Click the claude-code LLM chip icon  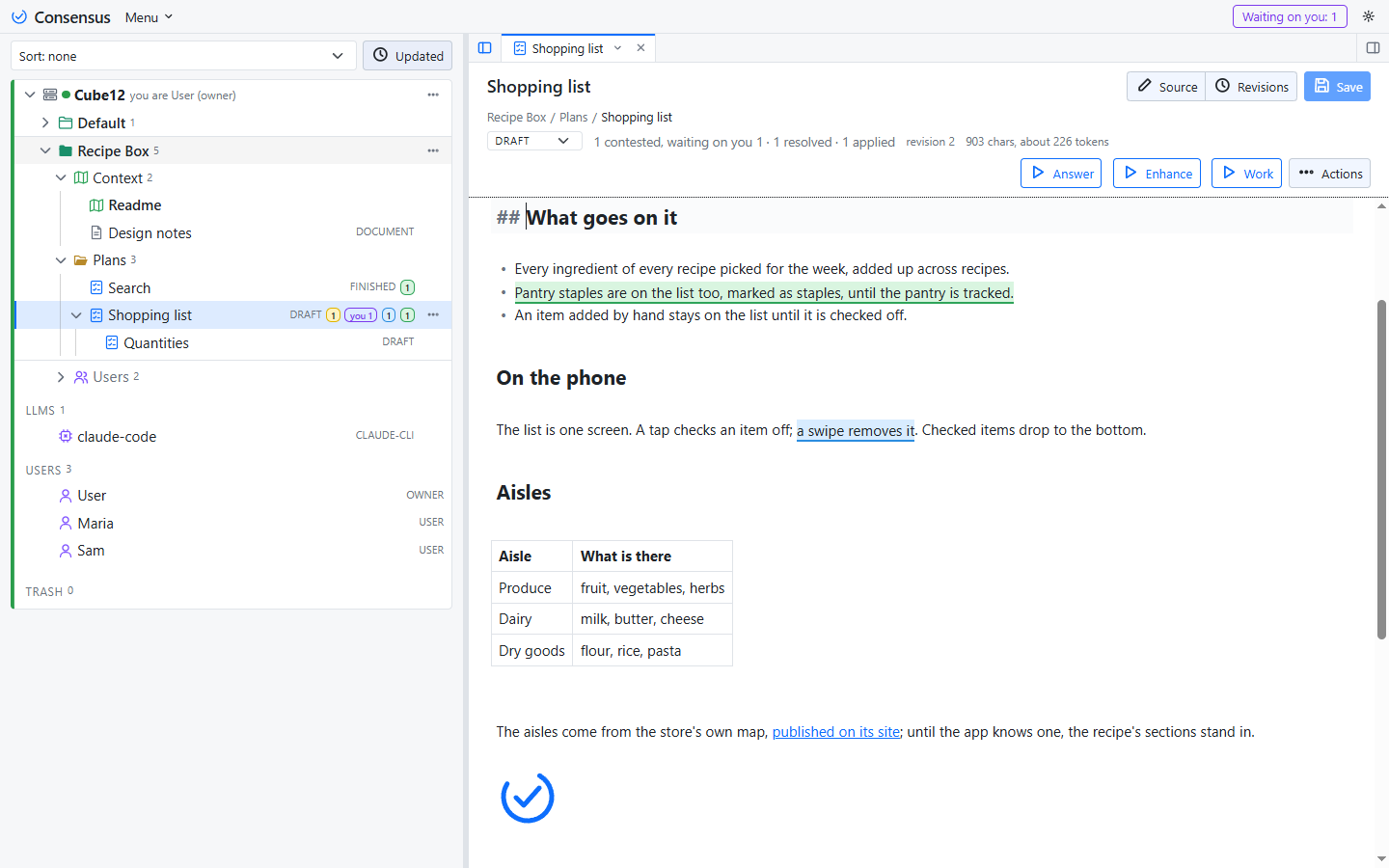pos(66,436)
